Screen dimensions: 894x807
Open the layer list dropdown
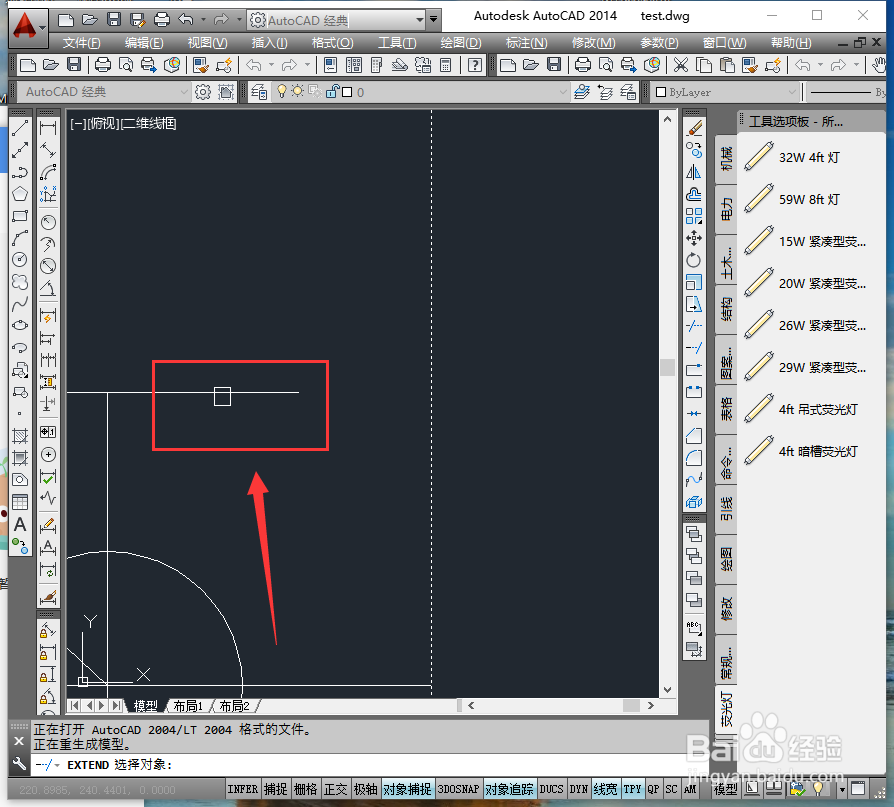(x=563, y=92)
